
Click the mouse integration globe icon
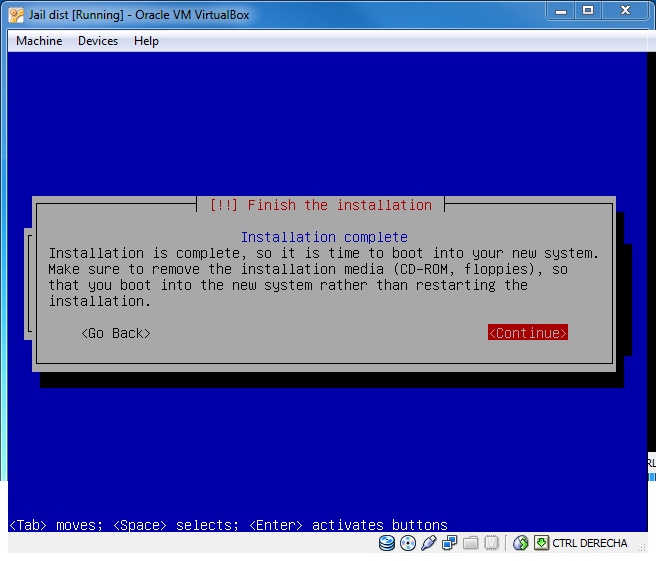520,543
